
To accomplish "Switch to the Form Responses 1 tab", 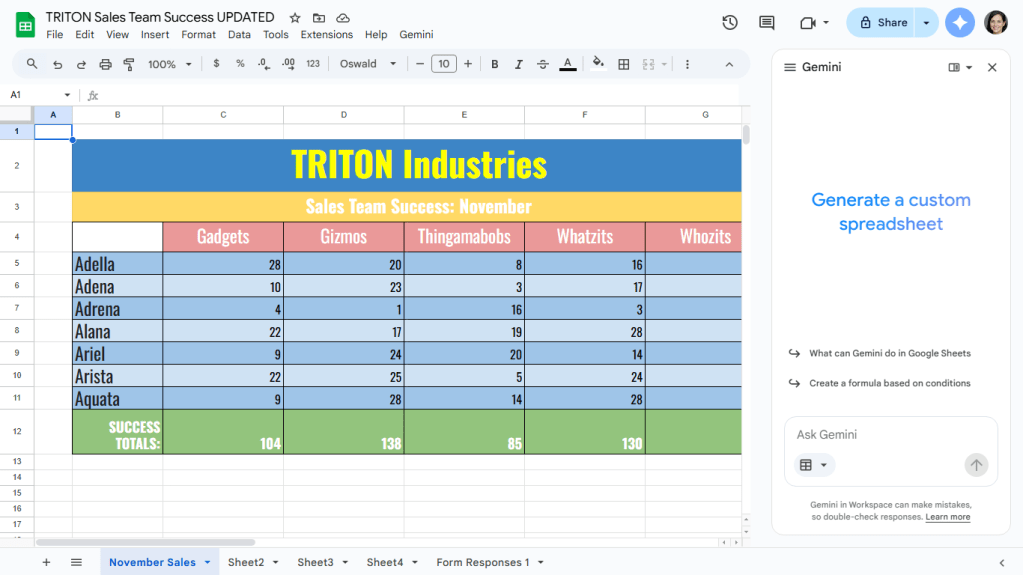I will point(482,562).
